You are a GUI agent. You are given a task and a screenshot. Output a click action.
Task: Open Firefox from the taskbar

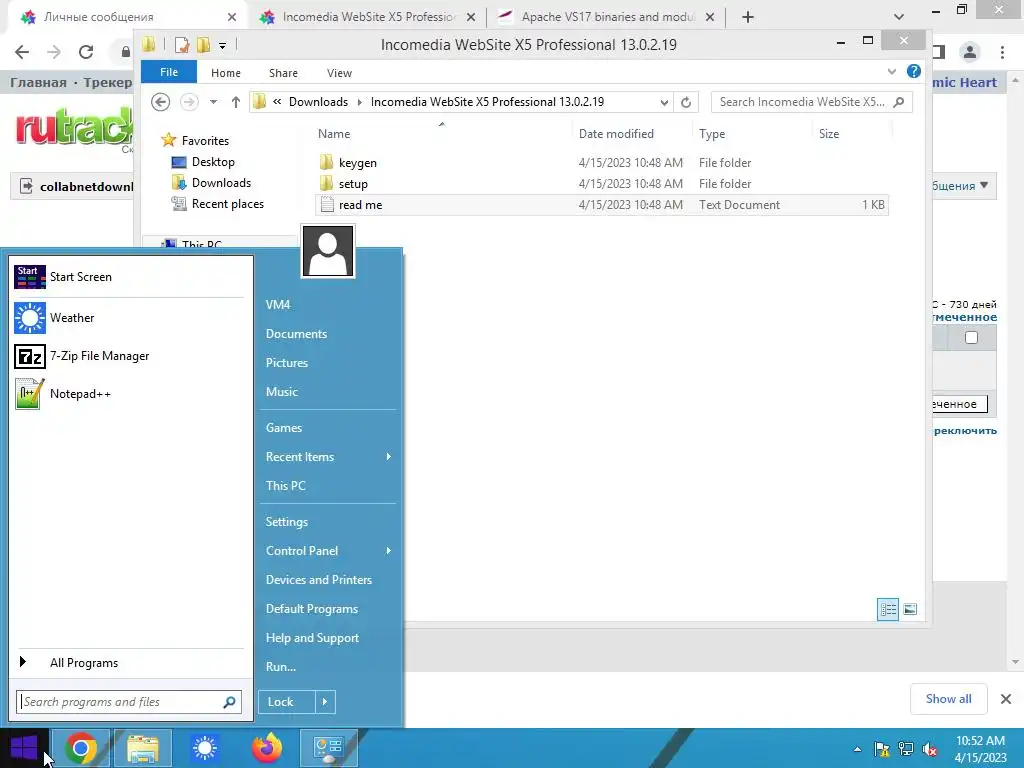[x=266, y=748]
